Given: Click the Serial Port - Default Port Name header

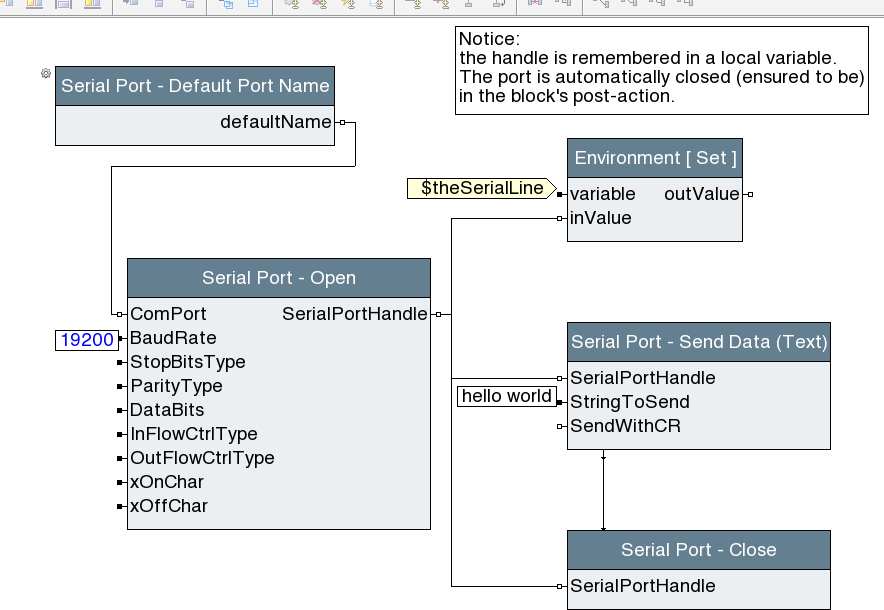Looking at the screenshot, I should click(195, 86).
